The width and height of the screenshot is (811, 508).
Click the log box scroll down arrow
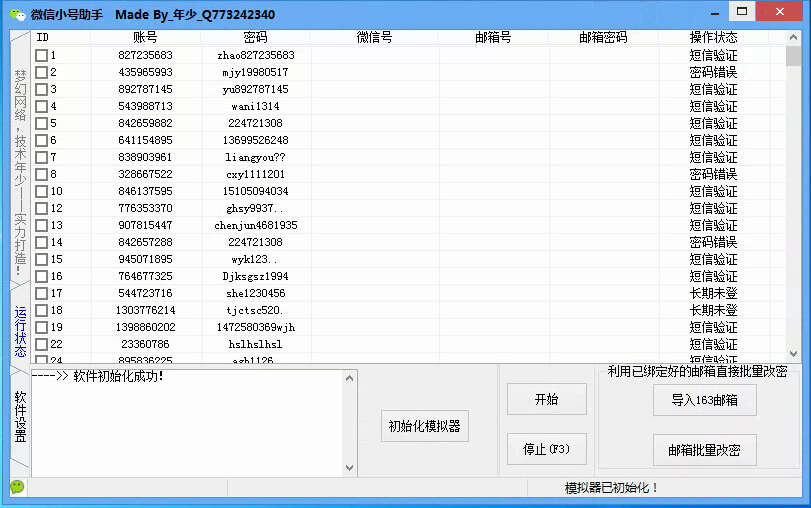[x=350, y=468]
